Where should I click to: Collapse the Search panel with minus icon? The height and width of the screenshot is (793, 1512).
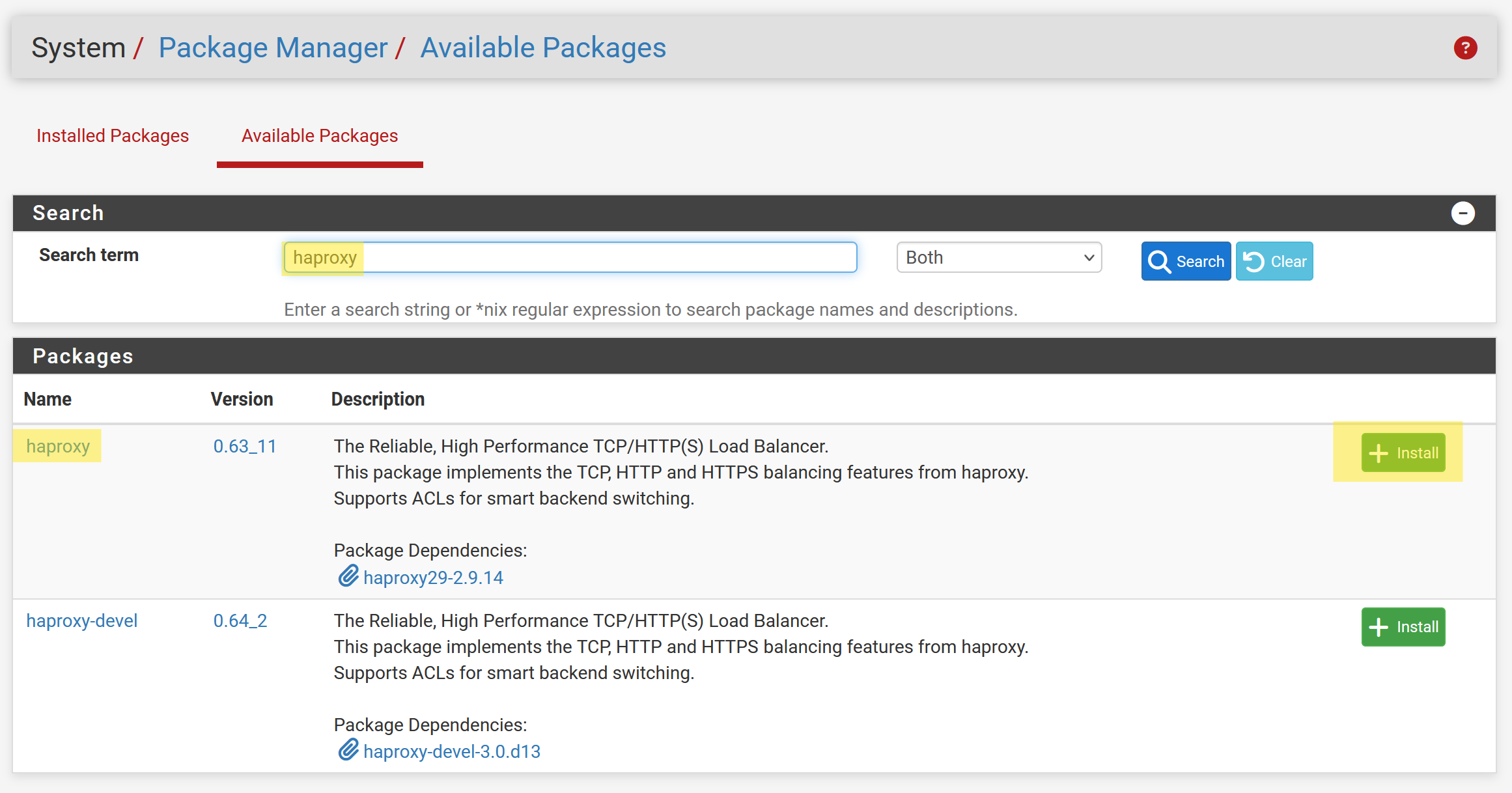click(1463, 213)
